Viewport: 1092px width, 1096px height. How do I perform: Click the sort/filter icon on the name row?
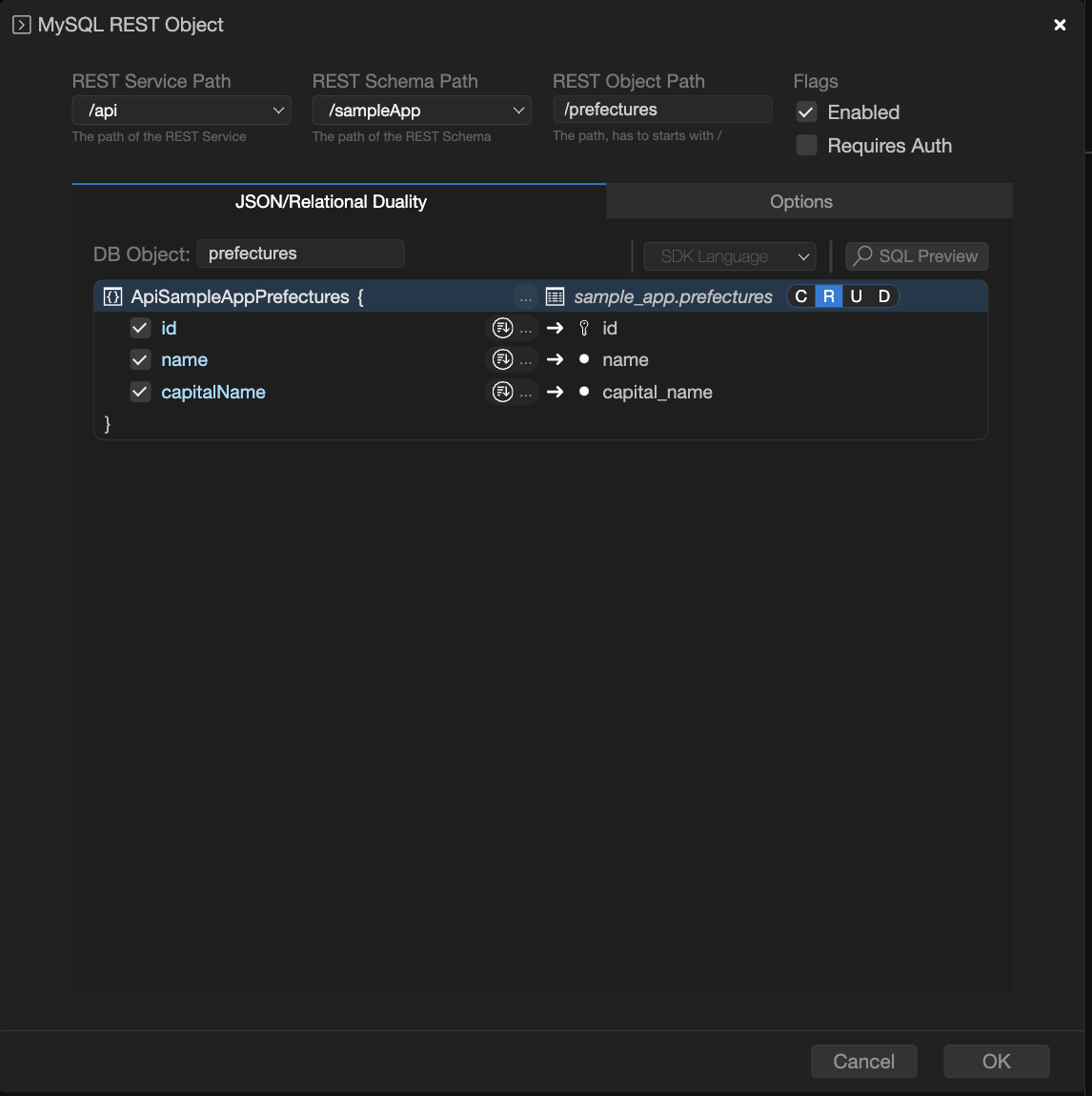pos(502,359)
